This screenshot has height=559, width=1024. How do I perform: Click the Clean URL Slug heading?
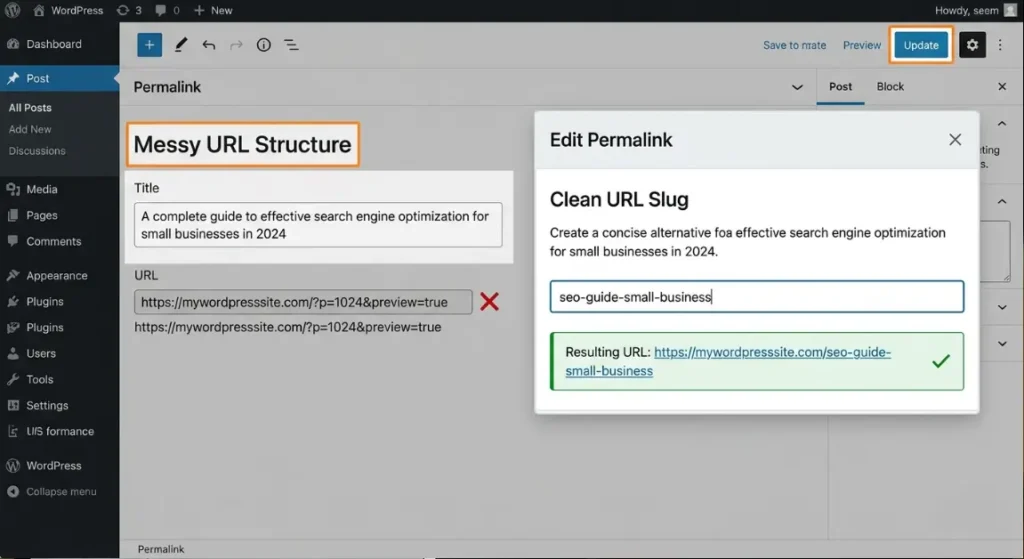(619, 199)
